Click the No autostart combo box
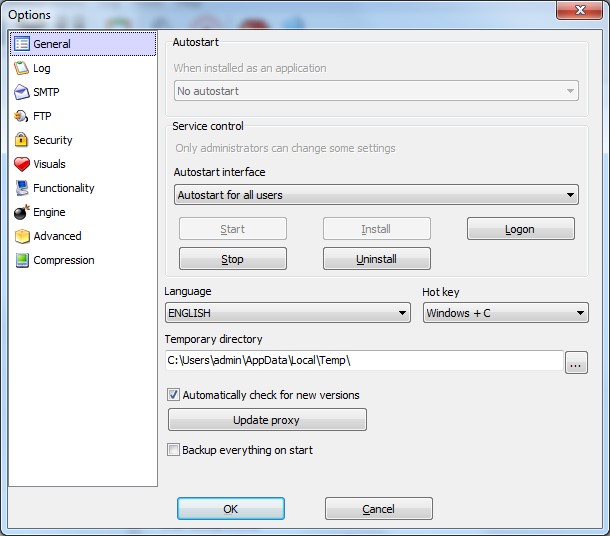610x536 pixels. (376, 91)
